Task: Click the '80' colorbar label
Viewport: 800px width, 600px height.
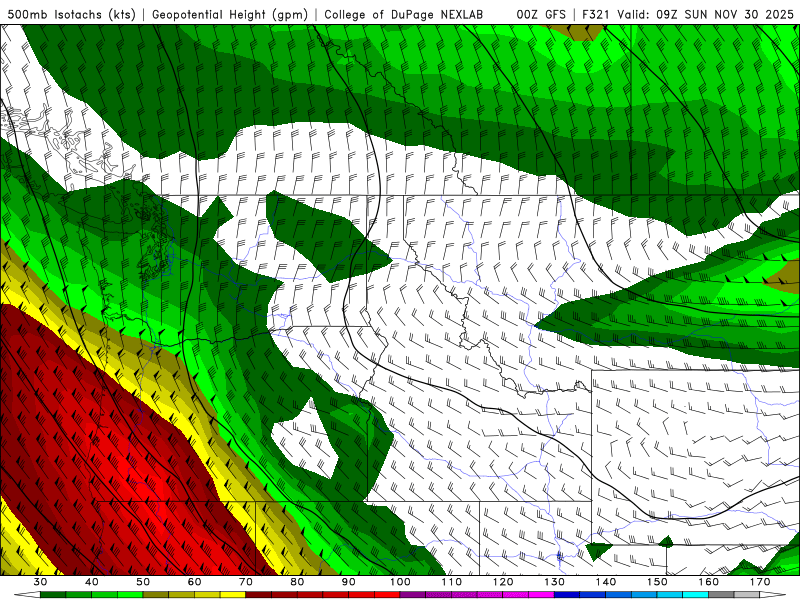Action: [x=297, y=582]
